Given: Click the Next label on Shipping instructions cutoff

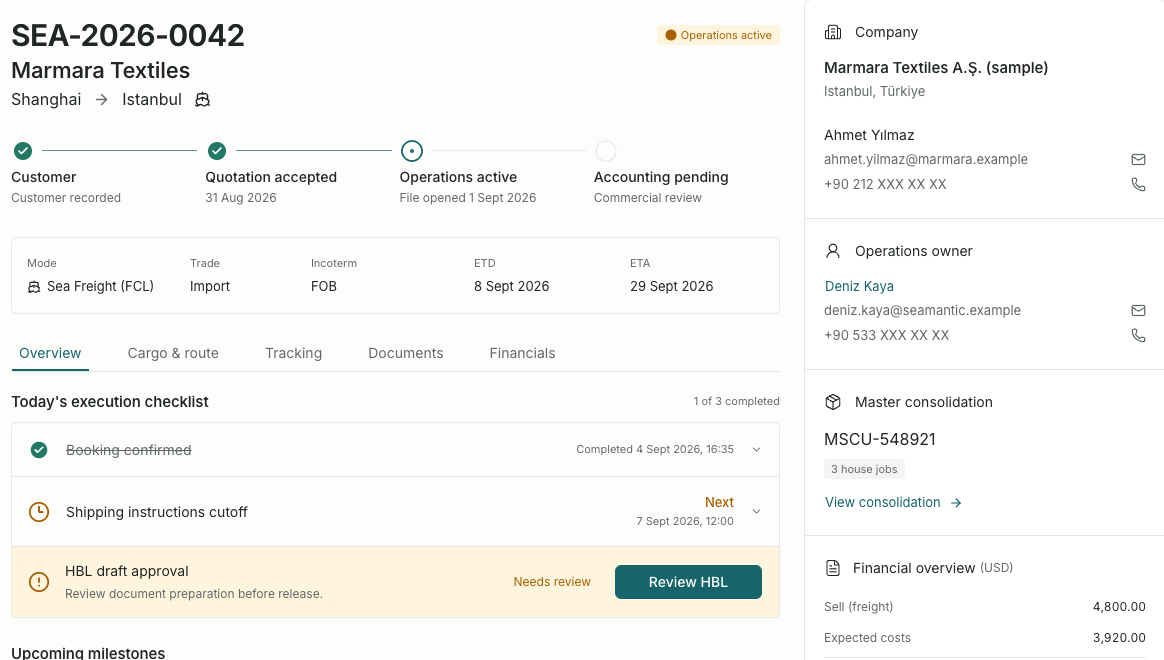Looking at the screenshot, I should (x=719, y=503).
